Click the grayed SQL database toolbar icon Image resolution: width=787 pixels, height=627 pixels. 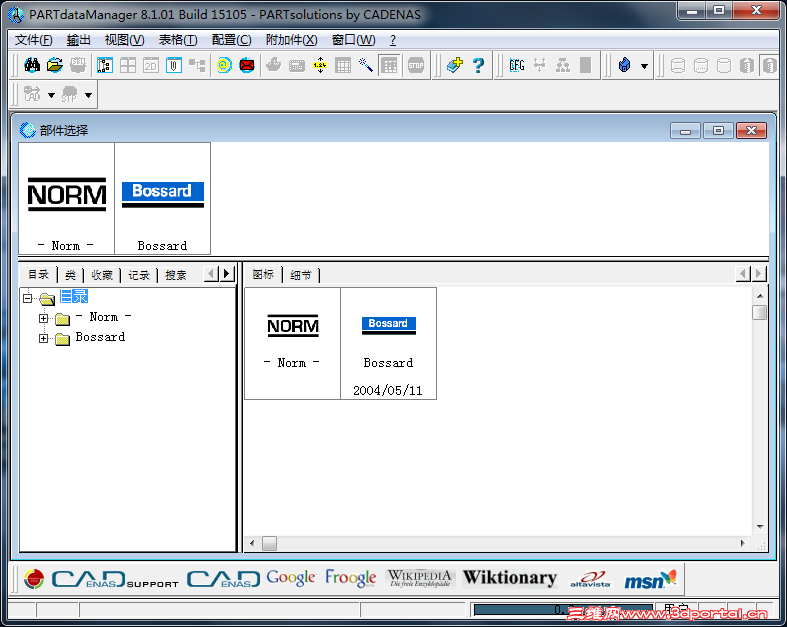pyautogui.click(x=78, y=65)
